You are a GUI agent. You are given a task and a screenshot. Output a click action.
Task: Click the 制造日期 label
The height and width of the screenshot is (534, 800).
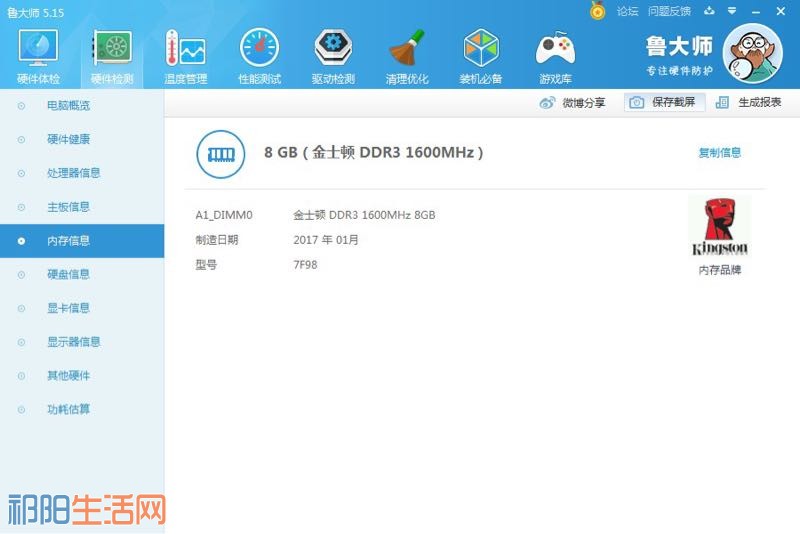click(217, 240)
